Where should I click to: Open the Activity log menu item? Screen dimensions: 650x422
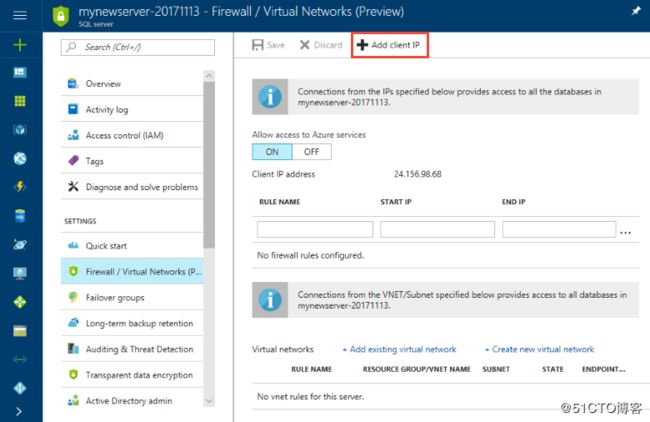click(132, 109)
